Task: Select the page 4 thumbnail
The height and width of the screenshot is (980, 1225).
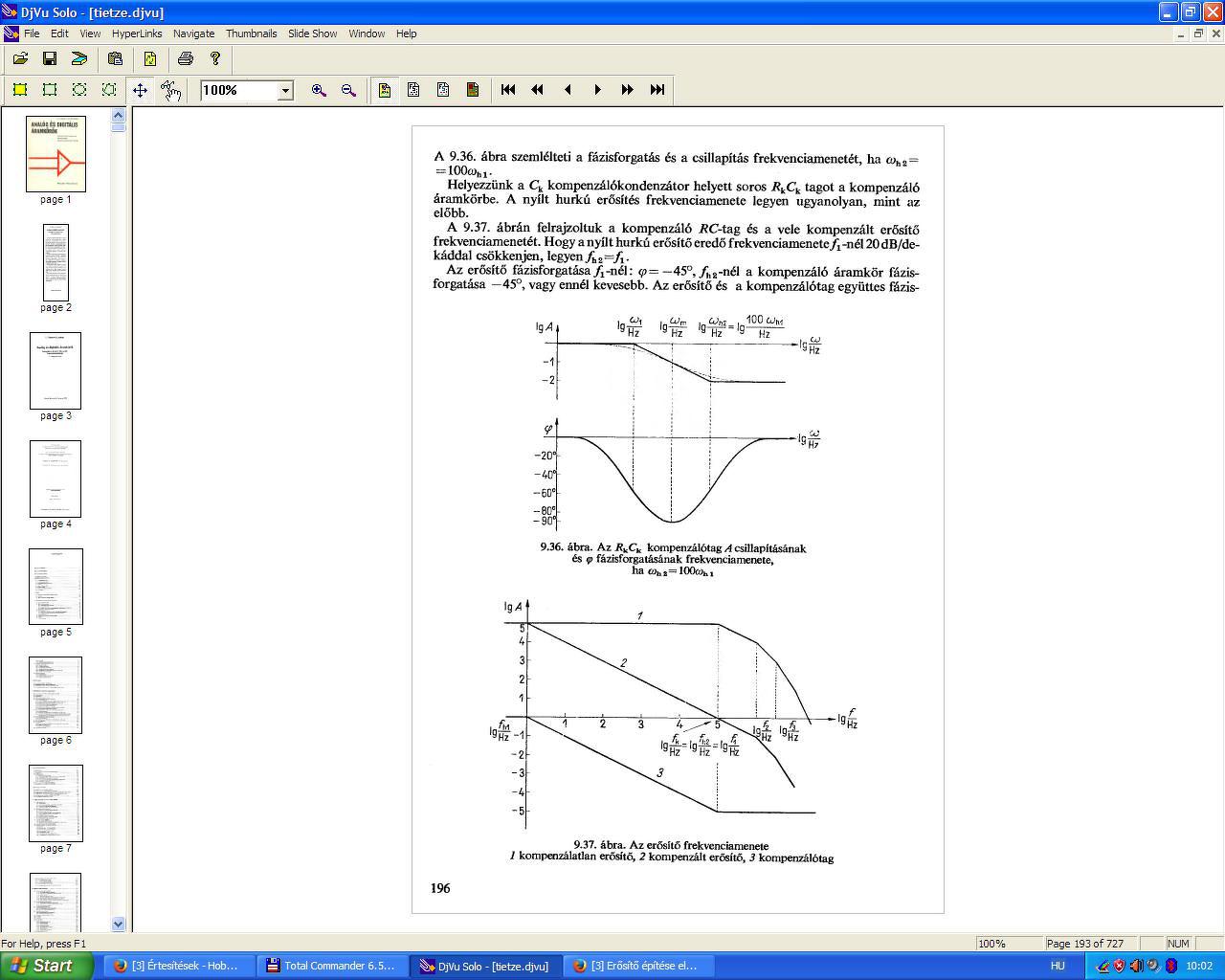Action: pyautogui.click(x=56, y=479)
